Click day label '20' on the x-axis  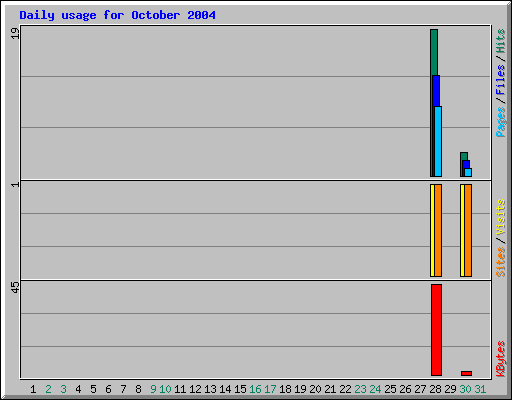point(315,389)
